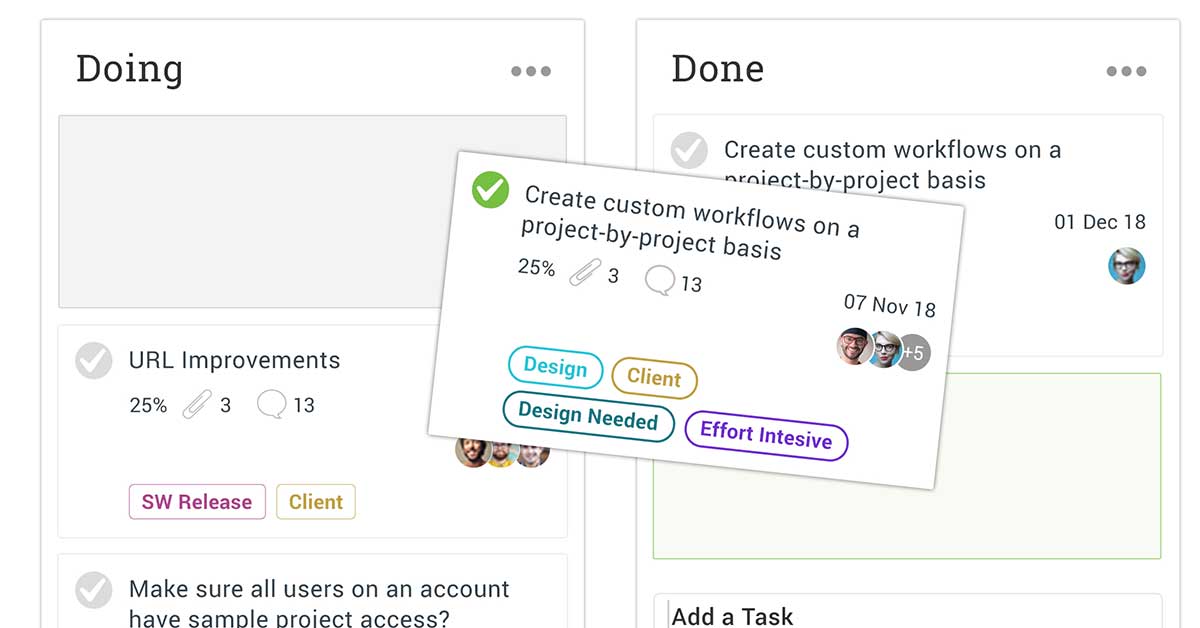Screen dimensions: 1200x628
Task: Toggle the green checkmark on dragged card
Action: (x=490, y=189)
